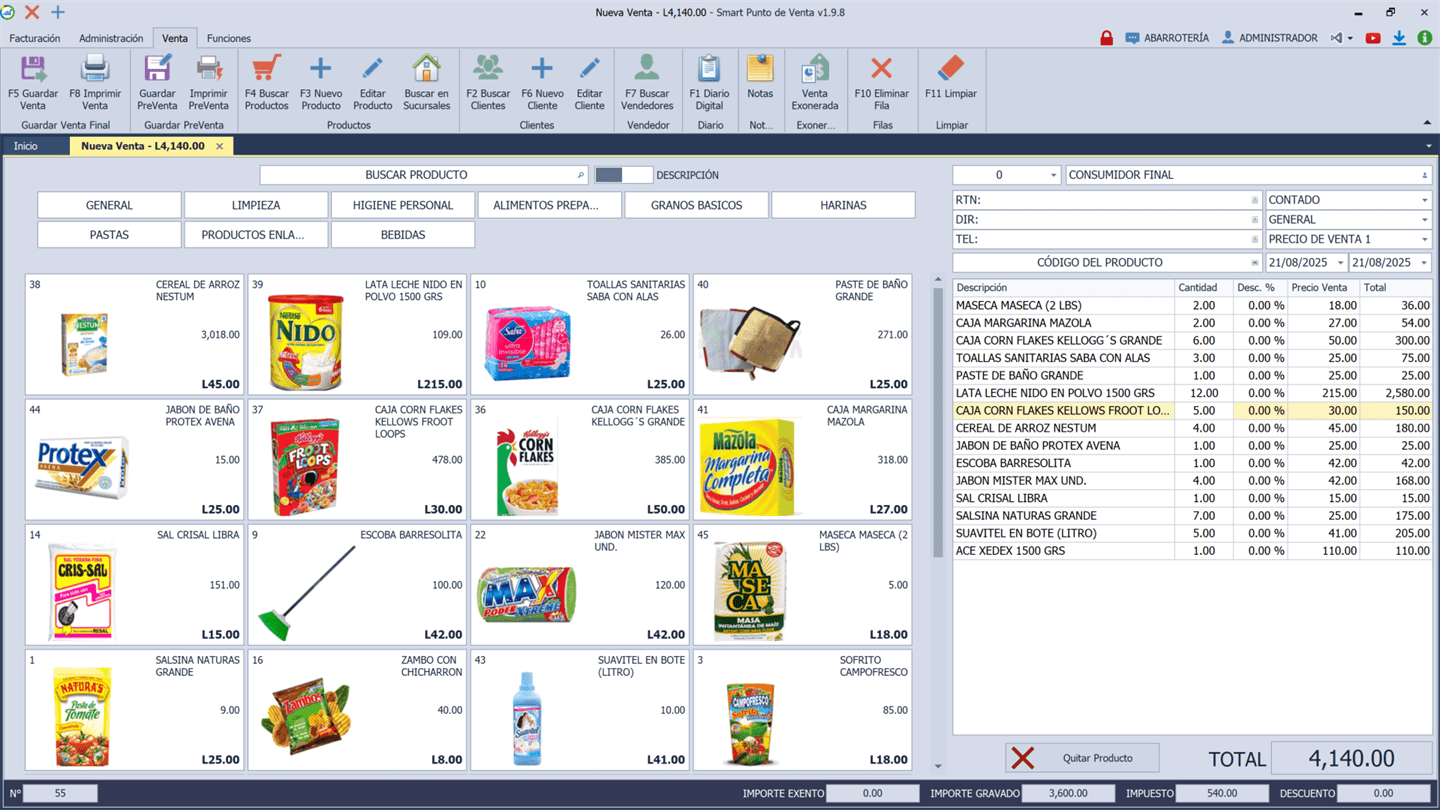
Task: Click into the RTN field
Action: point(1107,200)
